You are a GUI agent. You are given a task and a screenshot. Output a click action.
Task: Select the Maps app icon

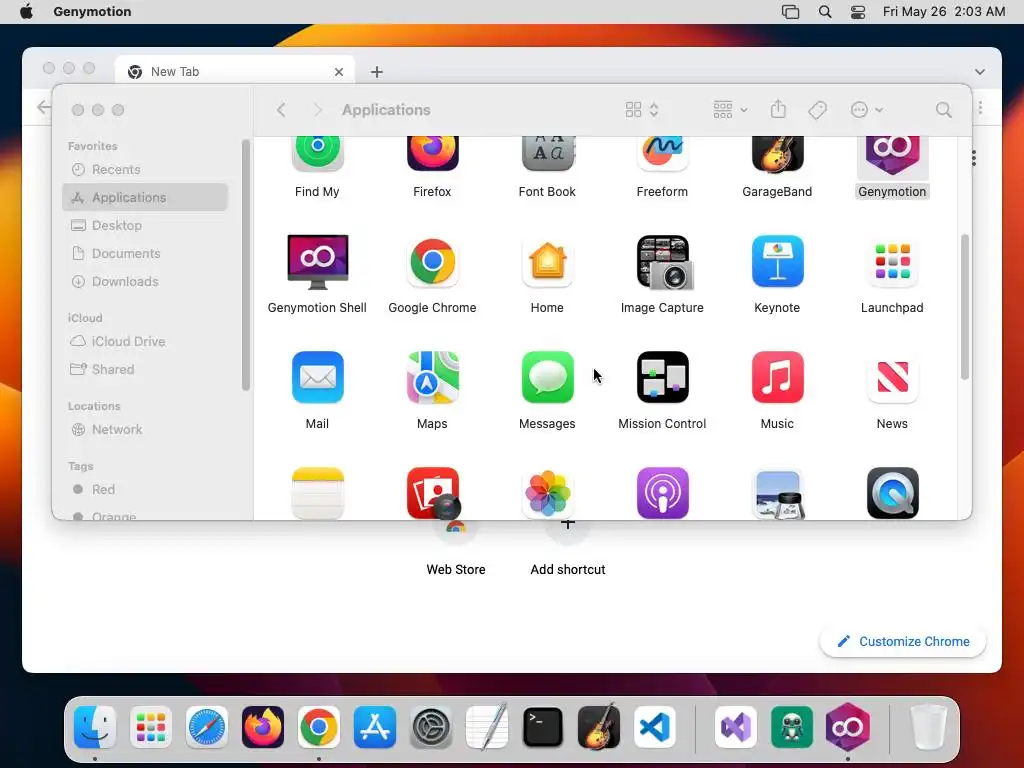(x=432, y=377)
